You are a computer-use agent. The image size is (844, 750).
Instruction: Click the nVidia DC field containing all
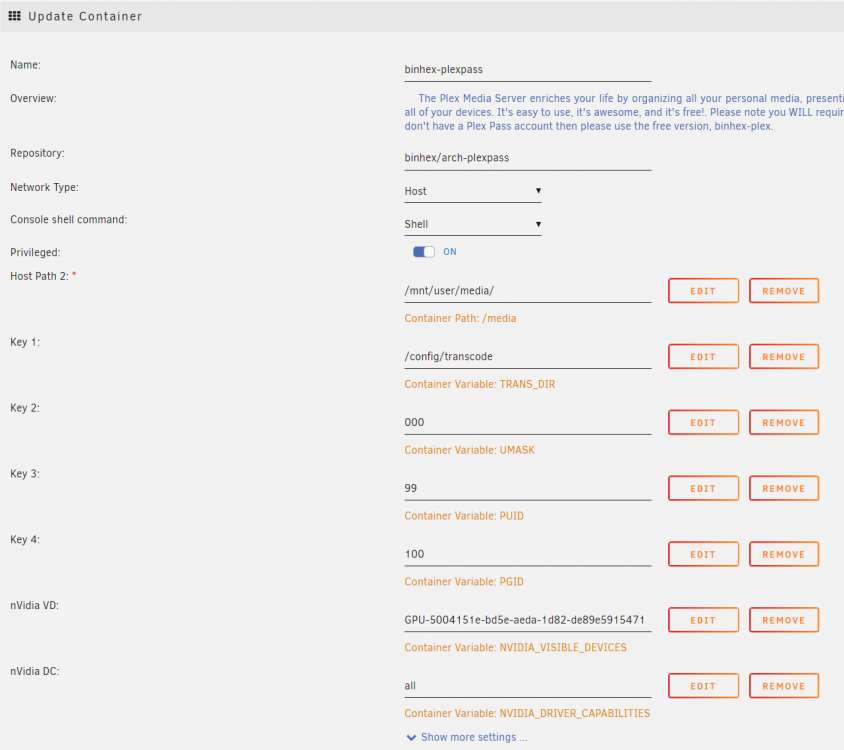click(x=528, y=686)
